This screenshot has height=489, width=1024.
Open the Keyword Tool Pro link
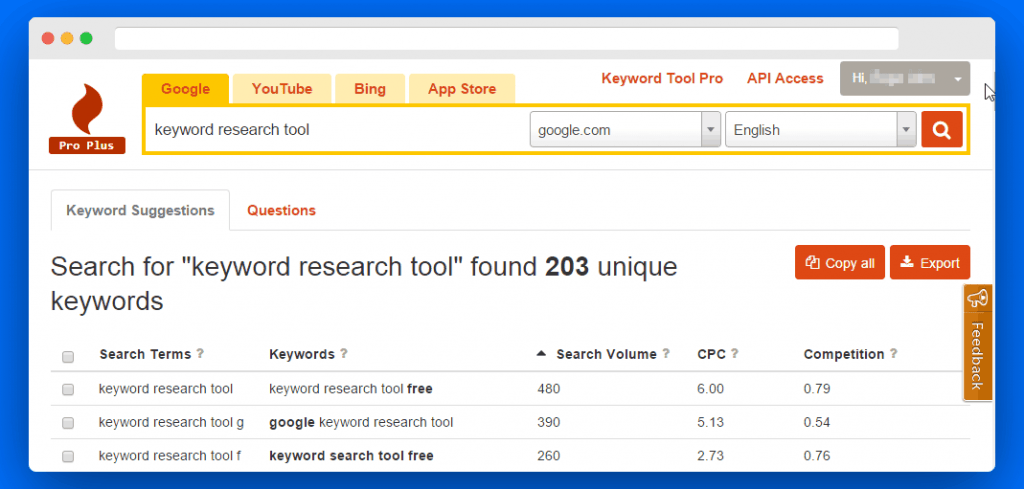(662, 78)
